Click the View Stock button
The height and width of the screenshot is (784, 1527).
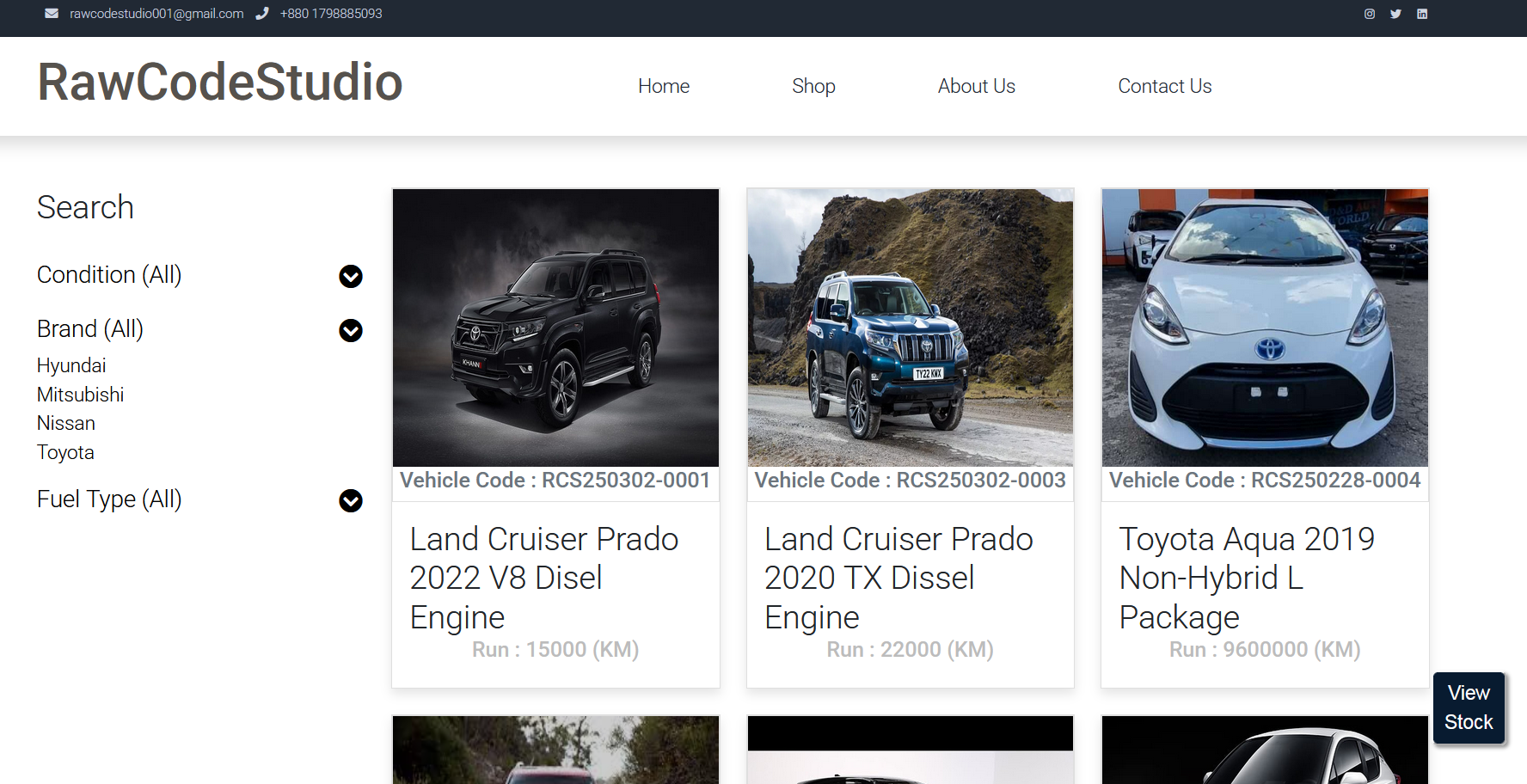click(1469, 707)
